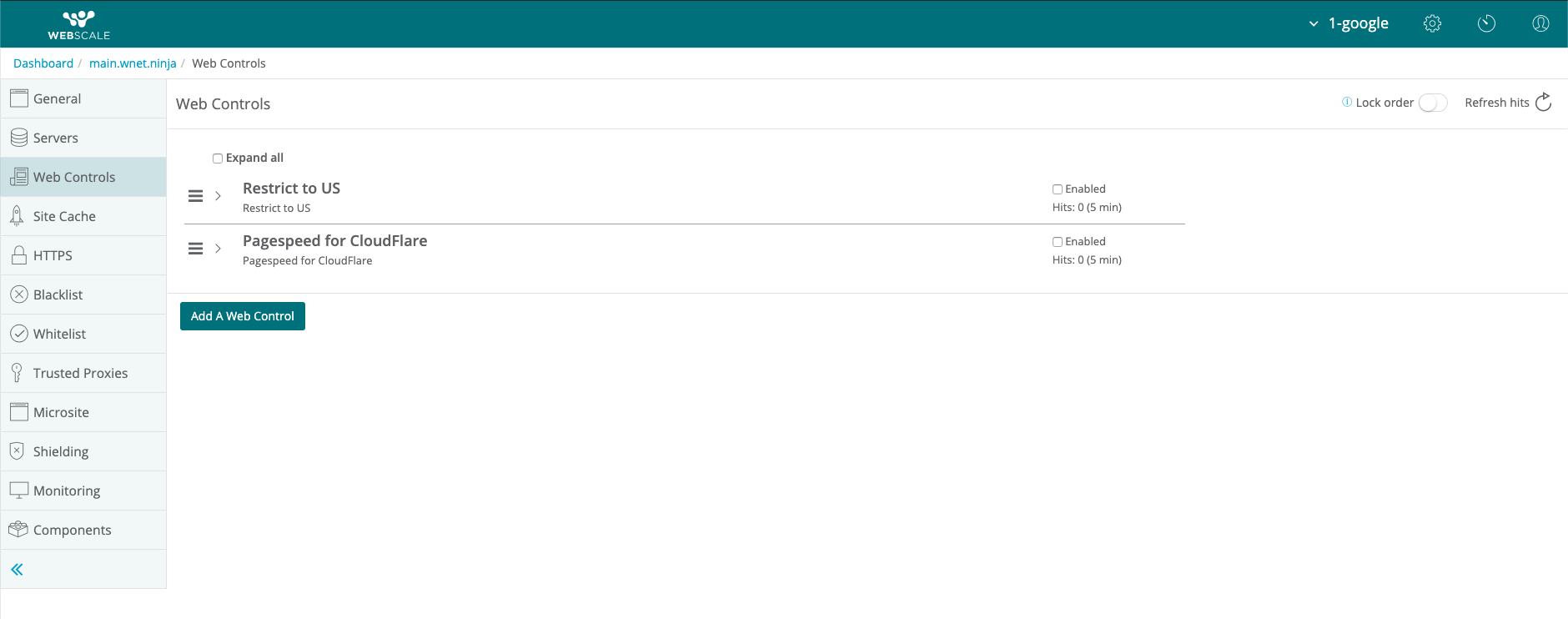Open the user profile icon

[x=1540, y=23]
